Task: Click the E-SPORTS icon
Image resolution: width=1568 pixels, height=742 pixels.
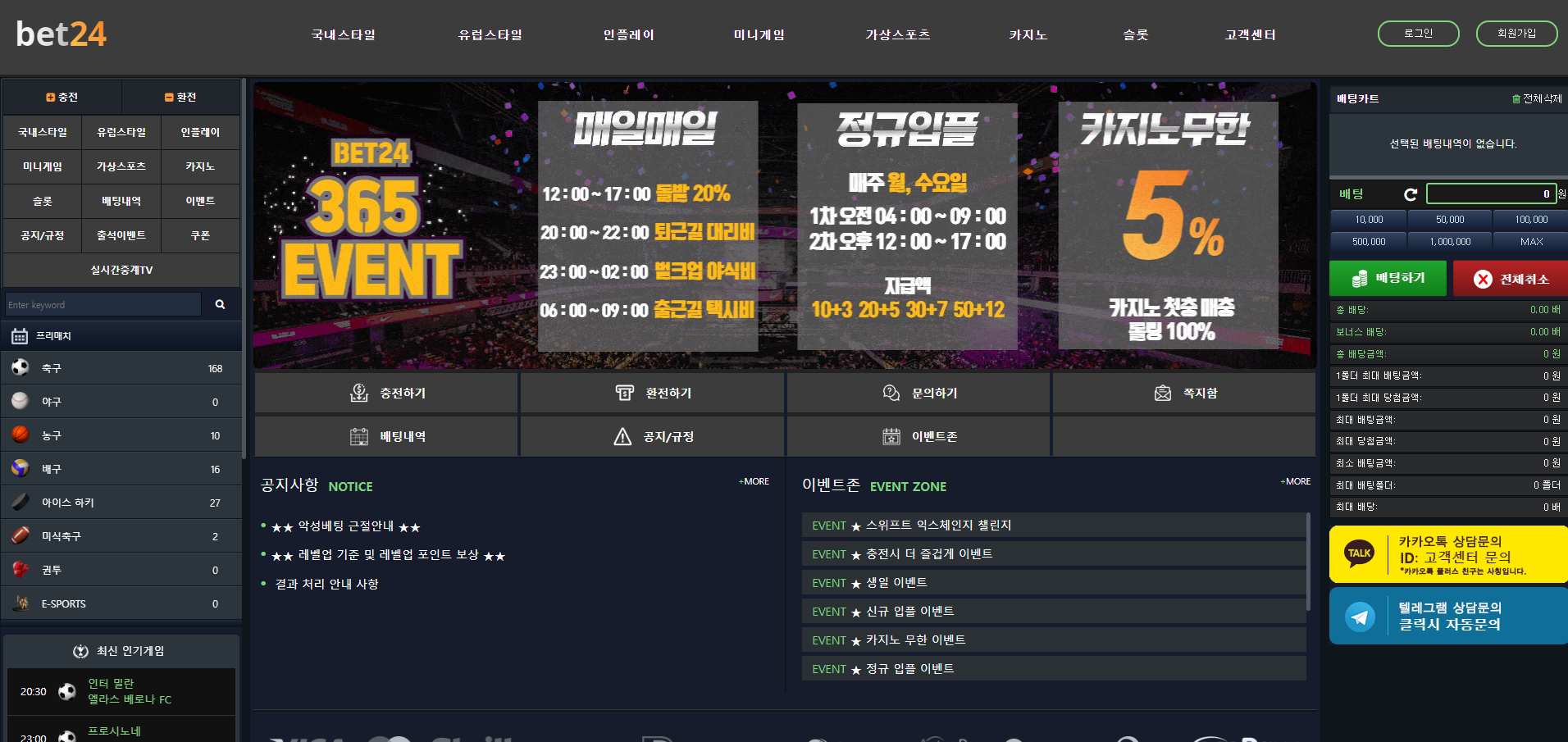Action: click(x=21, y=603)
